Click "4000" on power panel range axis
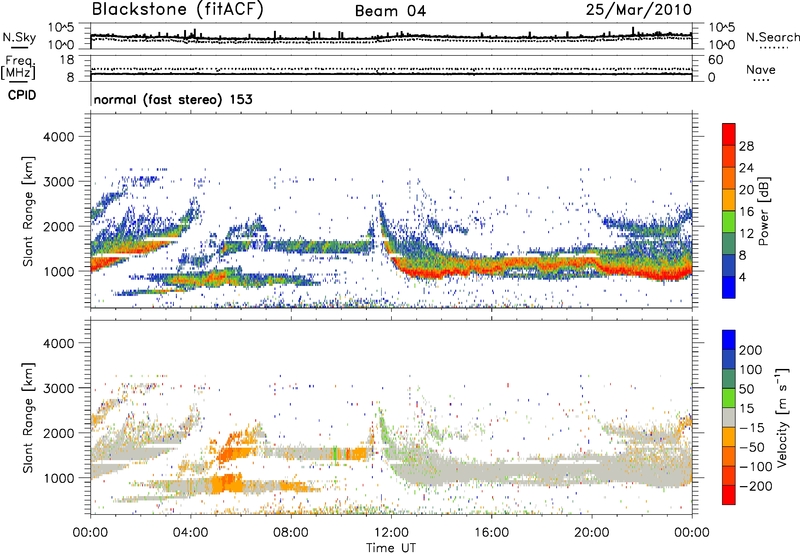This screenshot has height=554, width=800. coord(59,137)
